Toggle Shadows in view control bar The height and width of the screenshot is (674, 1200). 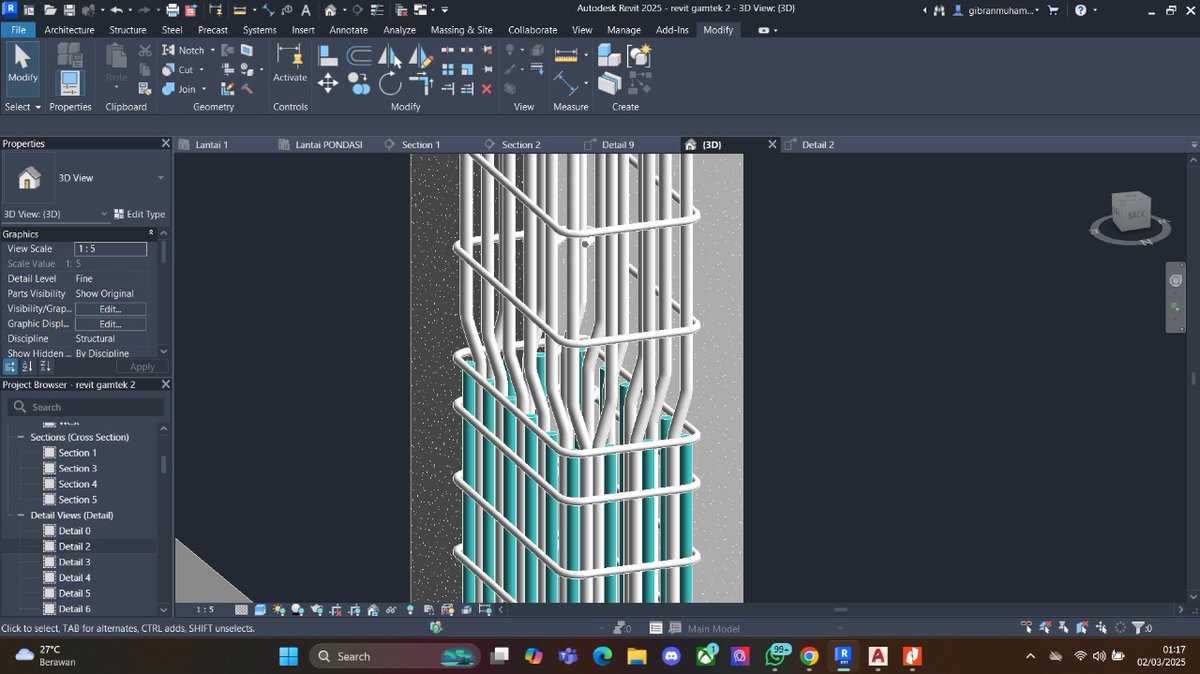point(296,609)
